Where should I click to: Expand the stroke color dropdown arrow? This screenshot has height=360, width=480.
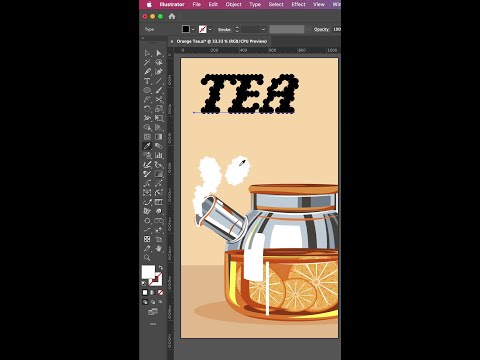pyautogui.click(x=210, y=29)
